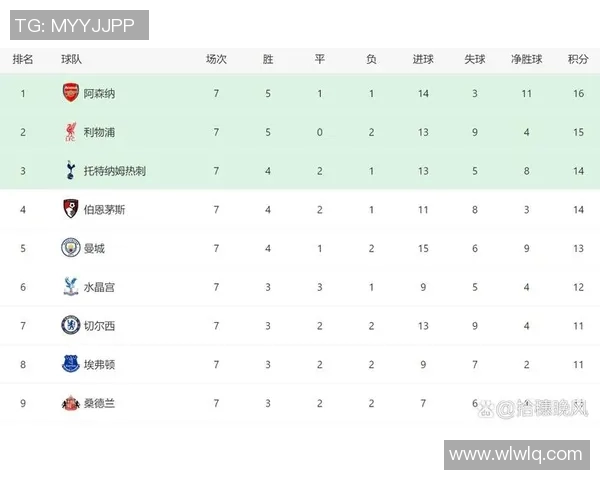Click the Liverpool club crest icon

70,132
